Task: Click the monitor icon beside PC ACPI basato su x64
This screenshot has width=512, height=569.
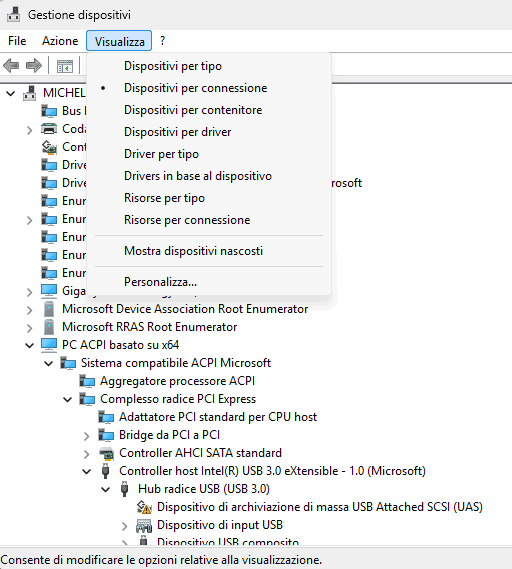Action: click(x=49, y=345)
